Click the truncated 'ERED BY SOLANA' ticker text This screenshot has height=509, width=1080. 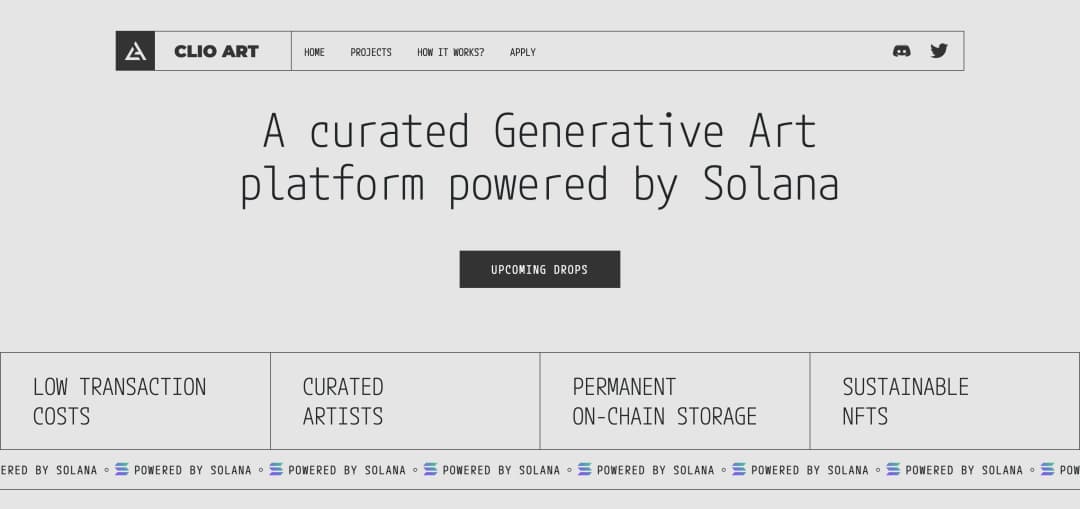tap(49, 470)
